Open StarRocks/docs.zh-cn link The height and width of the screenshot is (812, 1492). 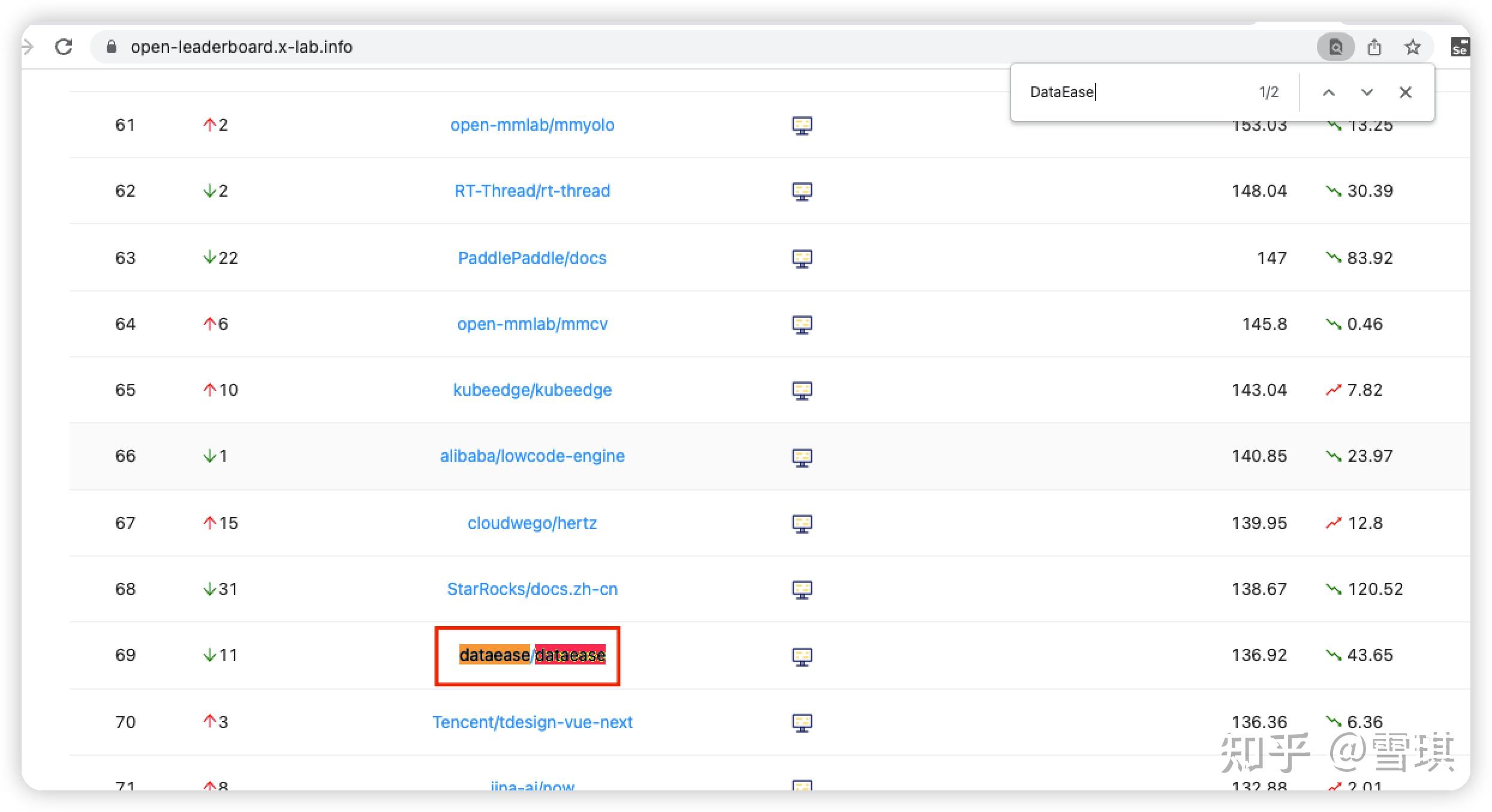532,589
